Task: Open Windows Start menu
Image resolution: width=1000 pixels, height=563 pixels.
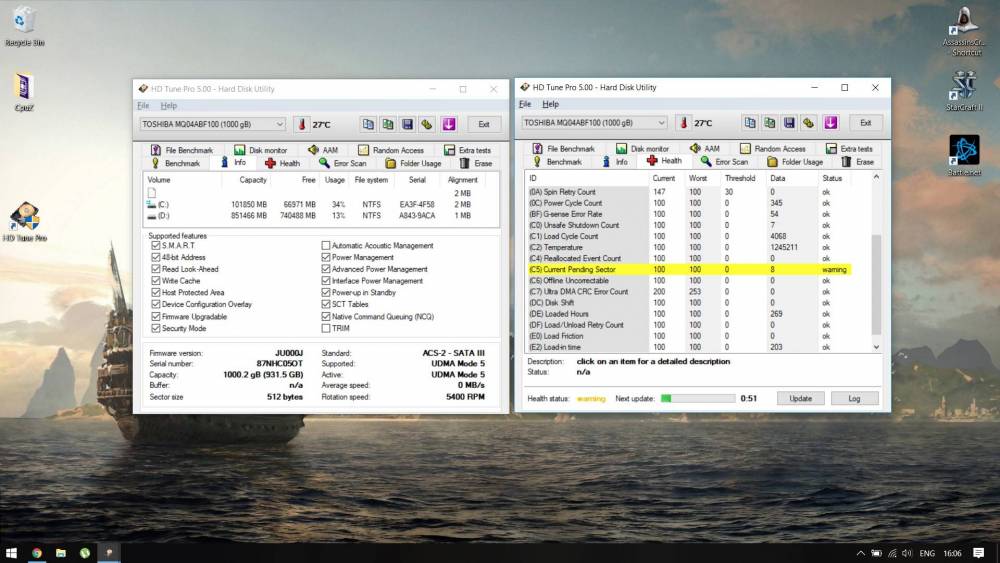Action: pos(11,553)
